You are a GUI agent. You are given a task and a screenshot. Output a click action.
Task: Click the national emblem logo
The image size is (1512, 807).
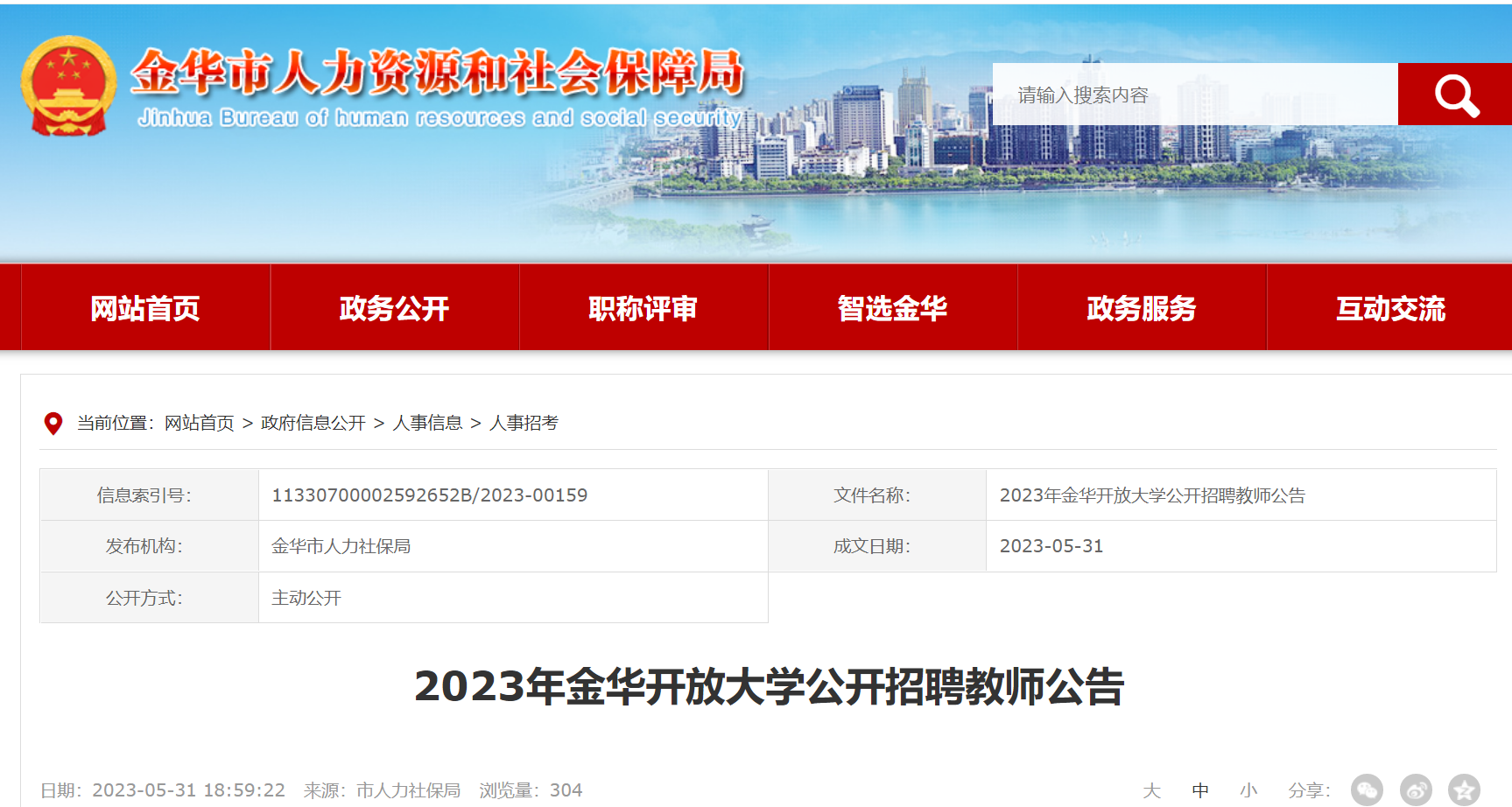coord(68,86)
